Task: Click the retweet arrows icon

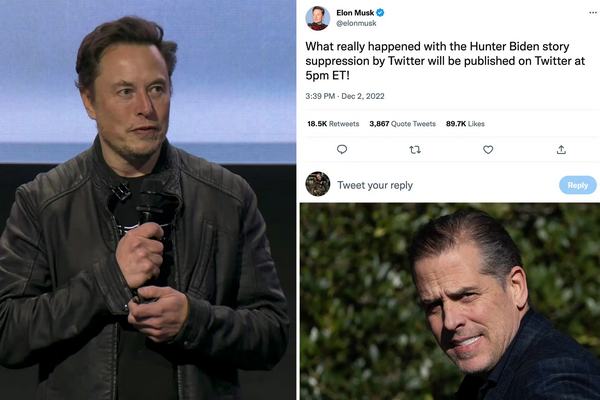Action: [x=415, y=149]
